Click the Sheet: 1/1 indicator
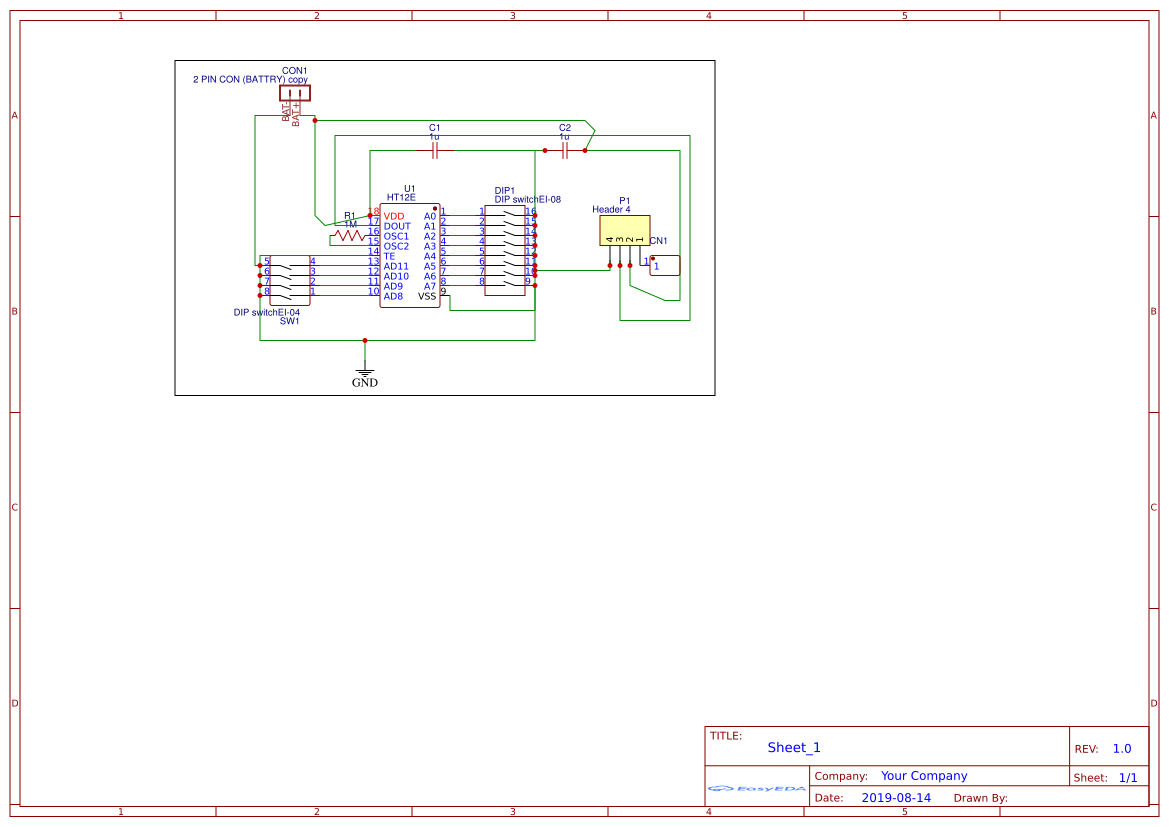This screenshot has height=827, width=1169. point(1127,777)
